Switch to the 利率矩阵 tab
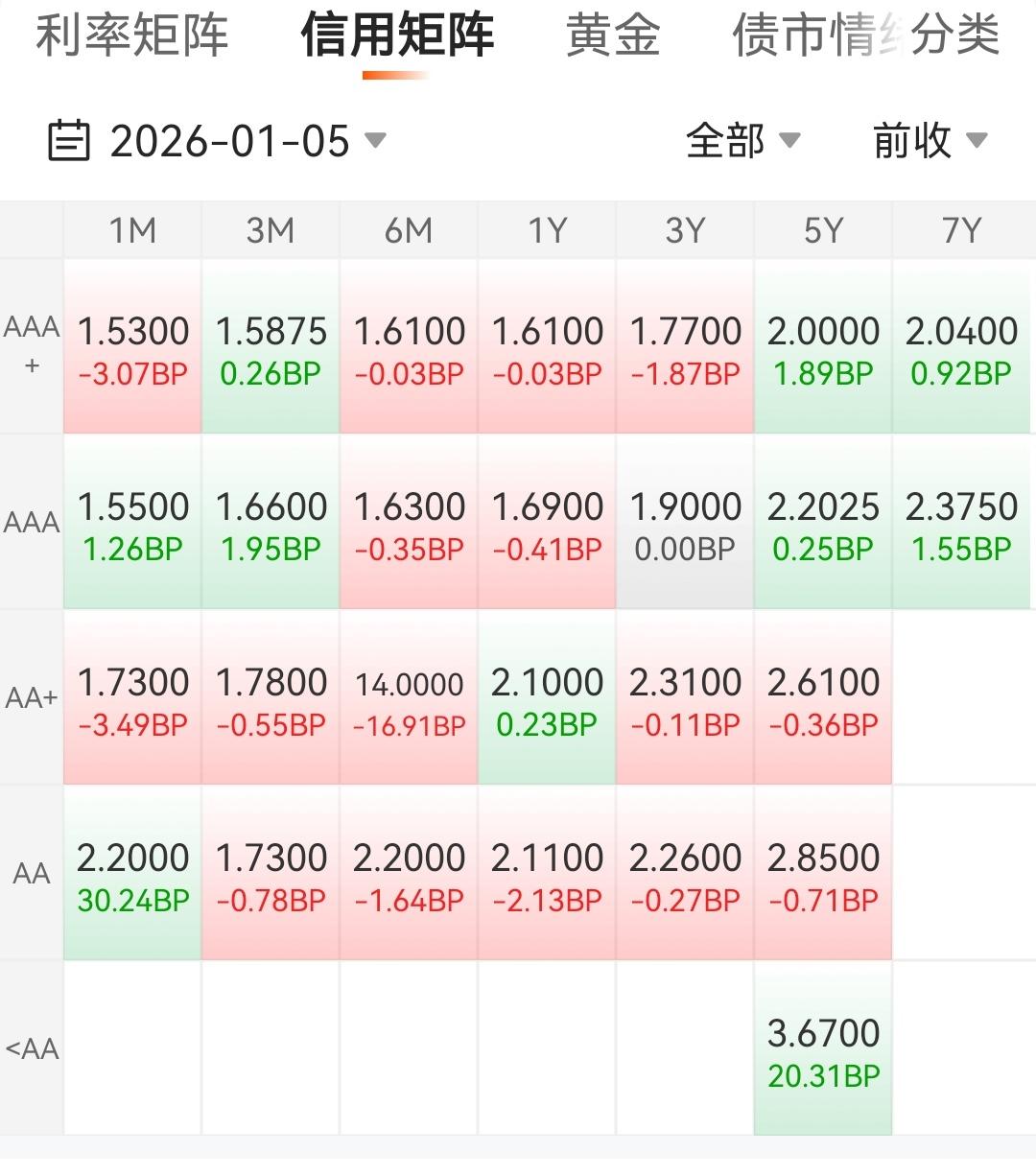This screenshot has width=1036, height=1176. pyautogui.click(x=132, y=35)
